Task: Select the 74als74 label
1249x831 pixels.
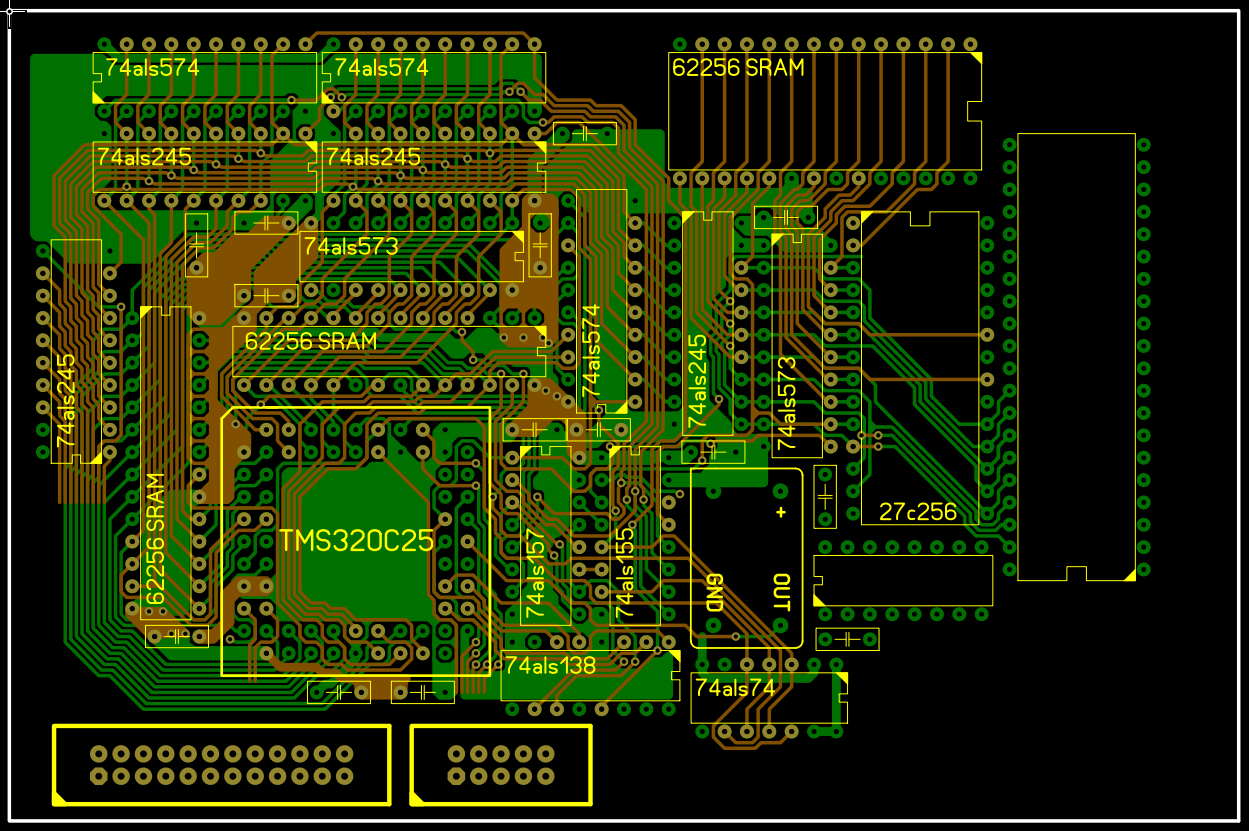Action: [x=735, y=688]
